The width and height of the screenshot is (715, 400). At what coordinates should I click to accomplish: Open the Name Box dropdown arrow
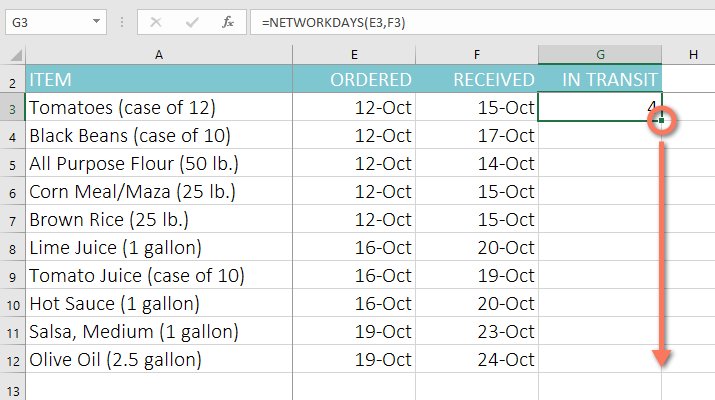(96, 21)
